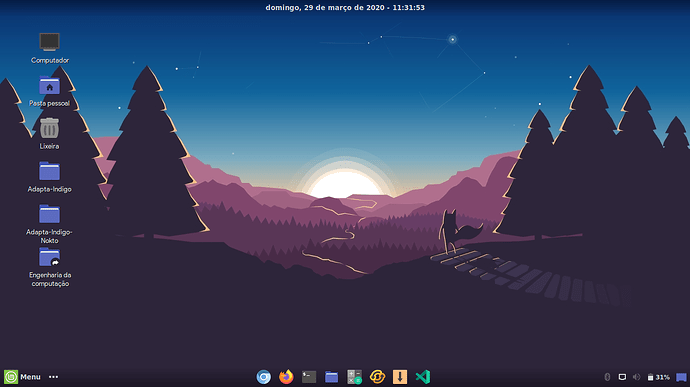The width and height of the screenshot is (690, 387).
Task: Launch the Chromium browser from panel
Action: (x=264, y=377)
